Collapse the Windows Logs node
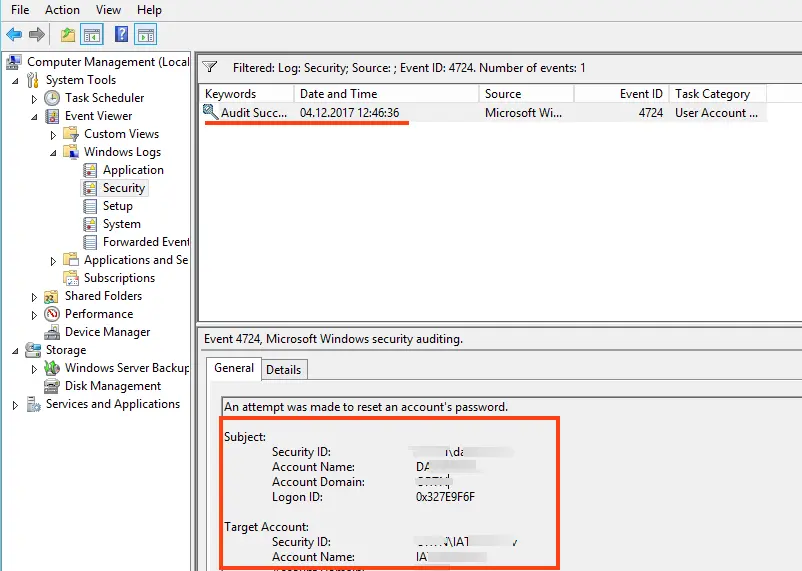 [53, 153]
